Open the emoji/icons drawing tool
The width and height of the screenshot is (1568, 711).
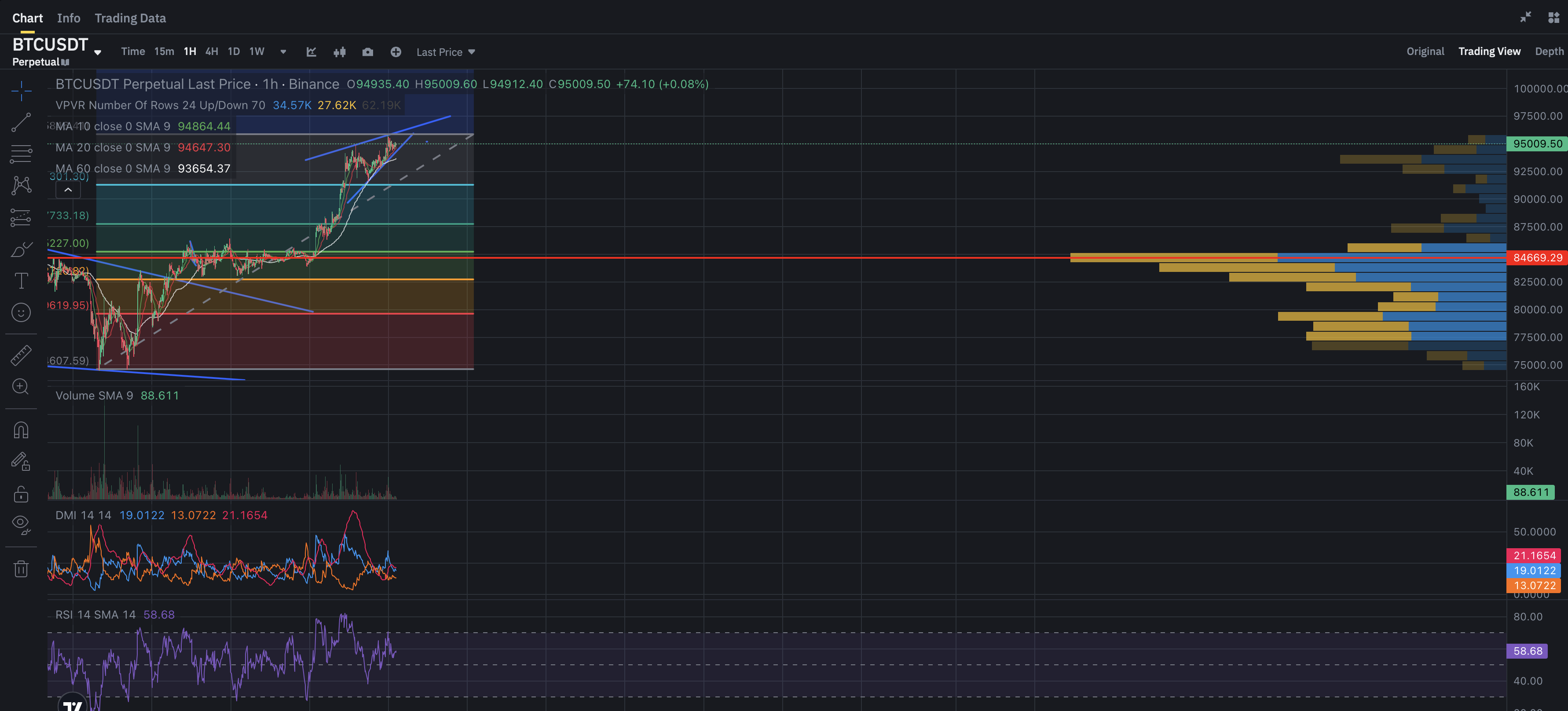pos(21,312)
